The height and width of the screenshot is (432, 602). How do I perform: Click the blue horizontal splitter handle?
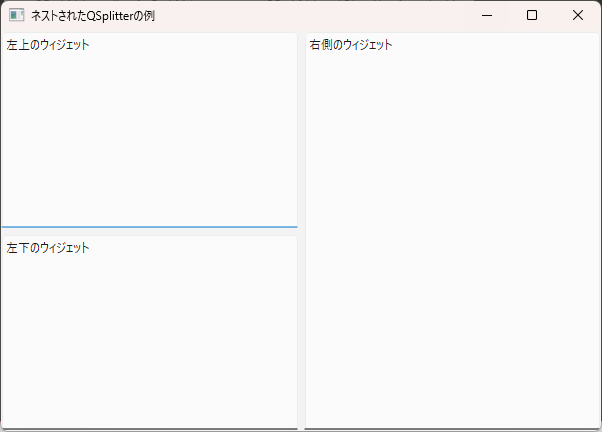(149, 227)
